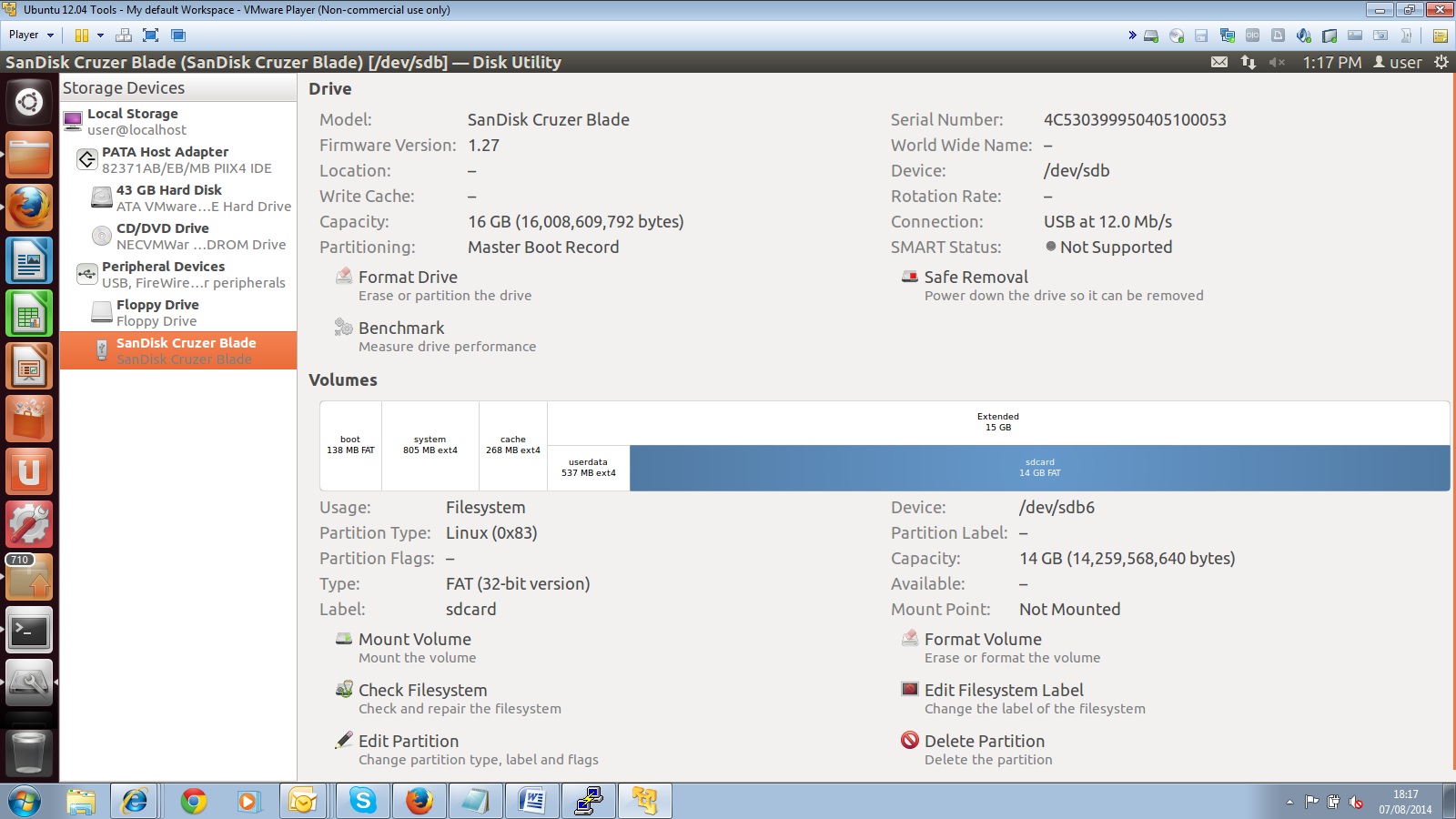This screenshot has width=1456, height=819.
Task: Select the system 805 MB ext4 partition
Action: (x=430, y=445)
